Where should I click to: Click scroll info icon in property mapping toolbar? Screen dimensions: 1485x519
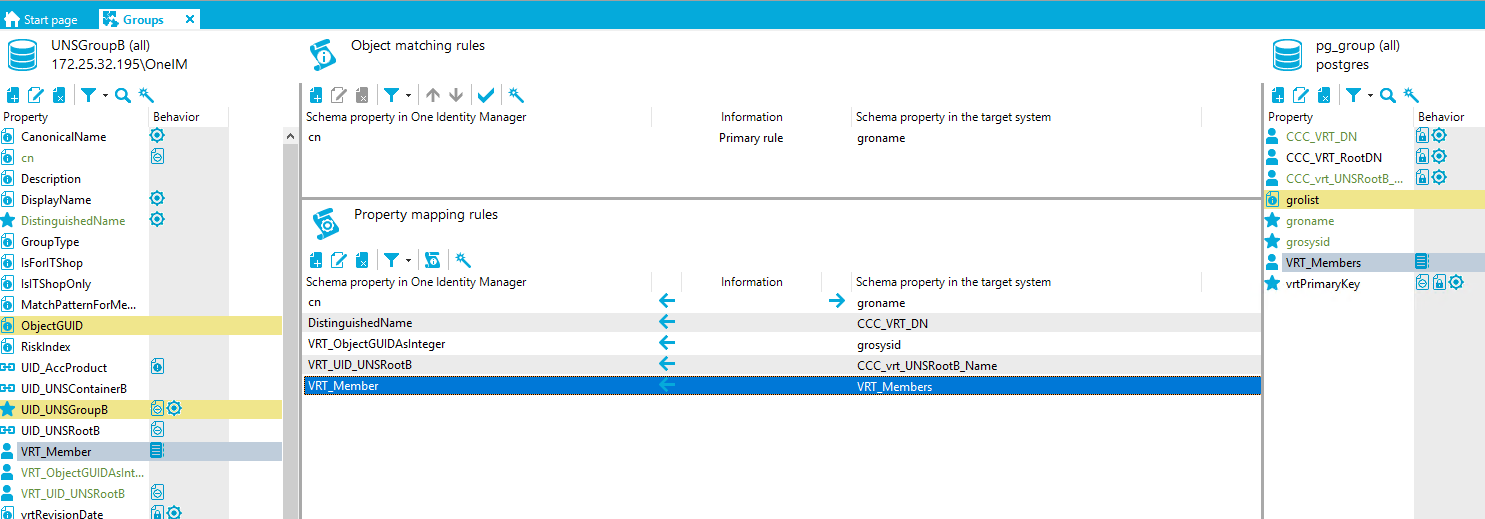click(x=433, y=260)
